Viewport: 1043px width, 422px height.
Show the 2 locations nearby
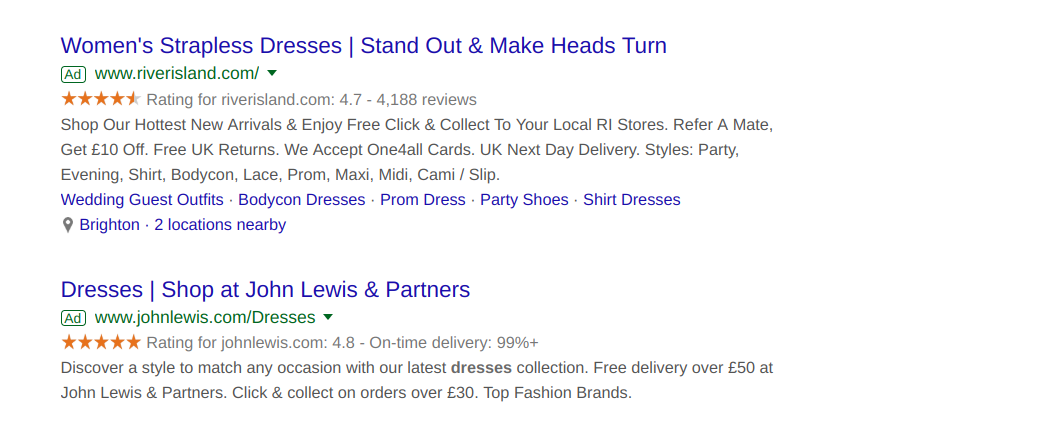point(220,225)
